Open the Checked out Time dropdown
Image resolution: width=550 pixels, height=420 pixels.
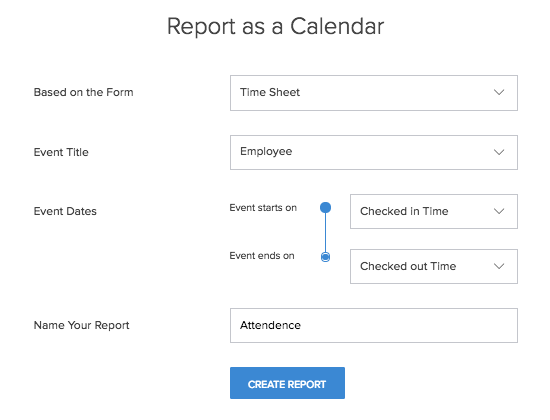(434, 266)
